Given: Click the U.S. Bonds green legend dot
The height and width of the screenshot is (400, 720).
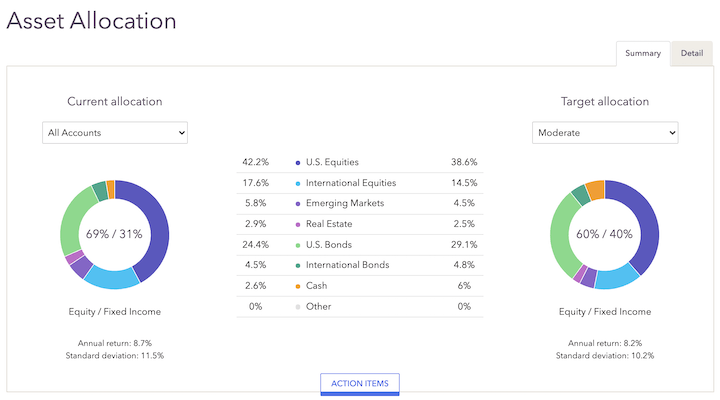Looking at the screenshot, I should [299, 245].
